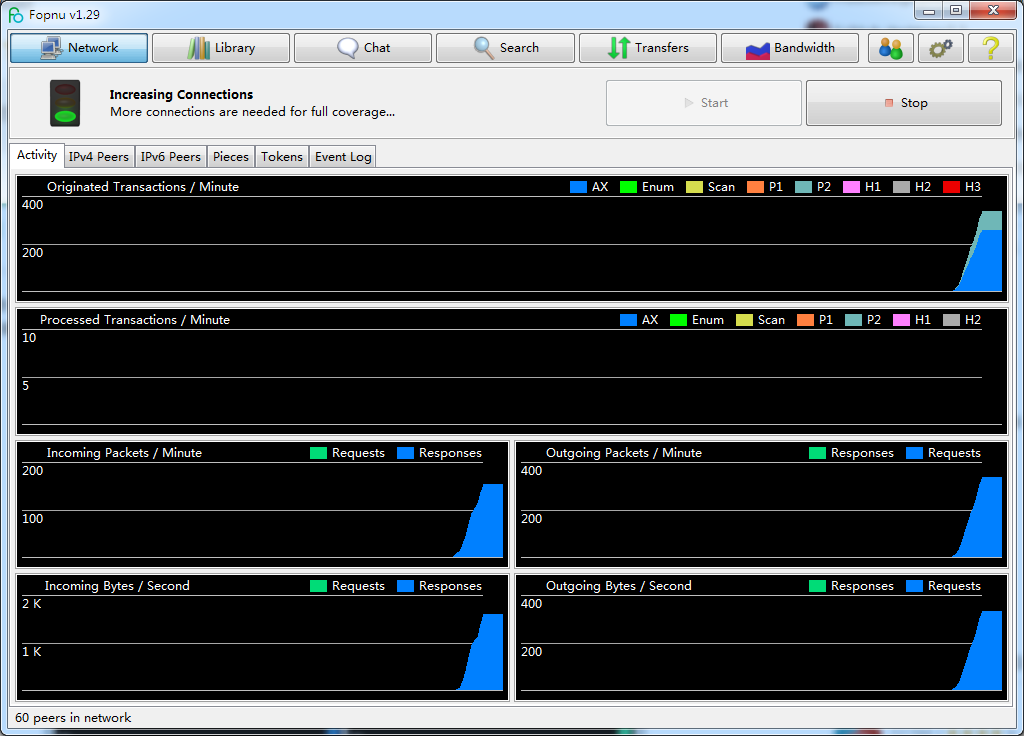1024x736 pixels.
Task: Switch to the IPv4 Peers tab
Action: (99, 157)
